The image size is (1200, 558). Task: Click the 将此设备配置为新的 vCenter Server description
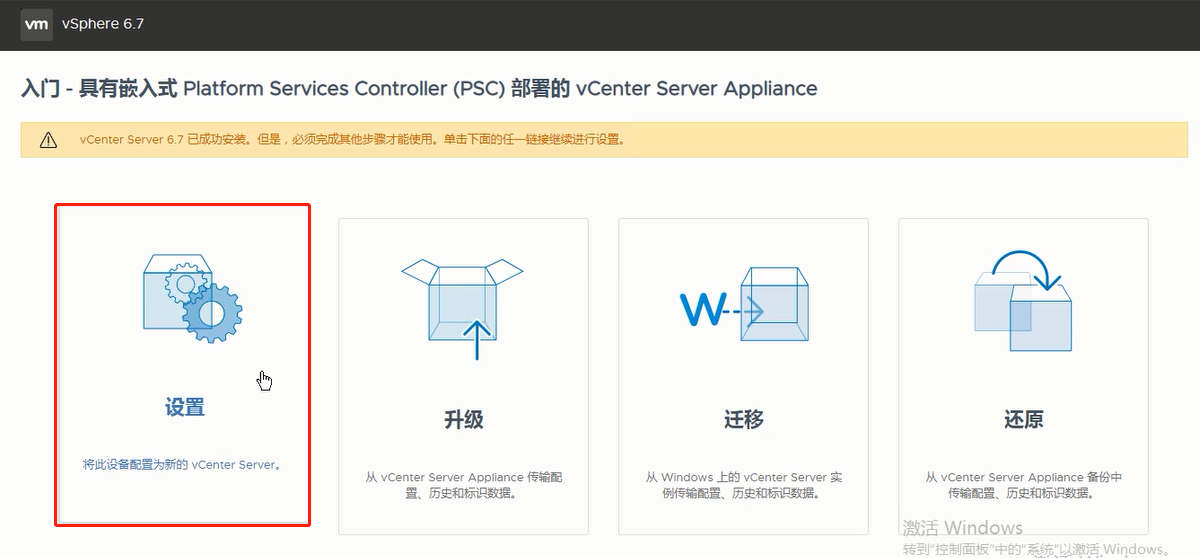182,465
